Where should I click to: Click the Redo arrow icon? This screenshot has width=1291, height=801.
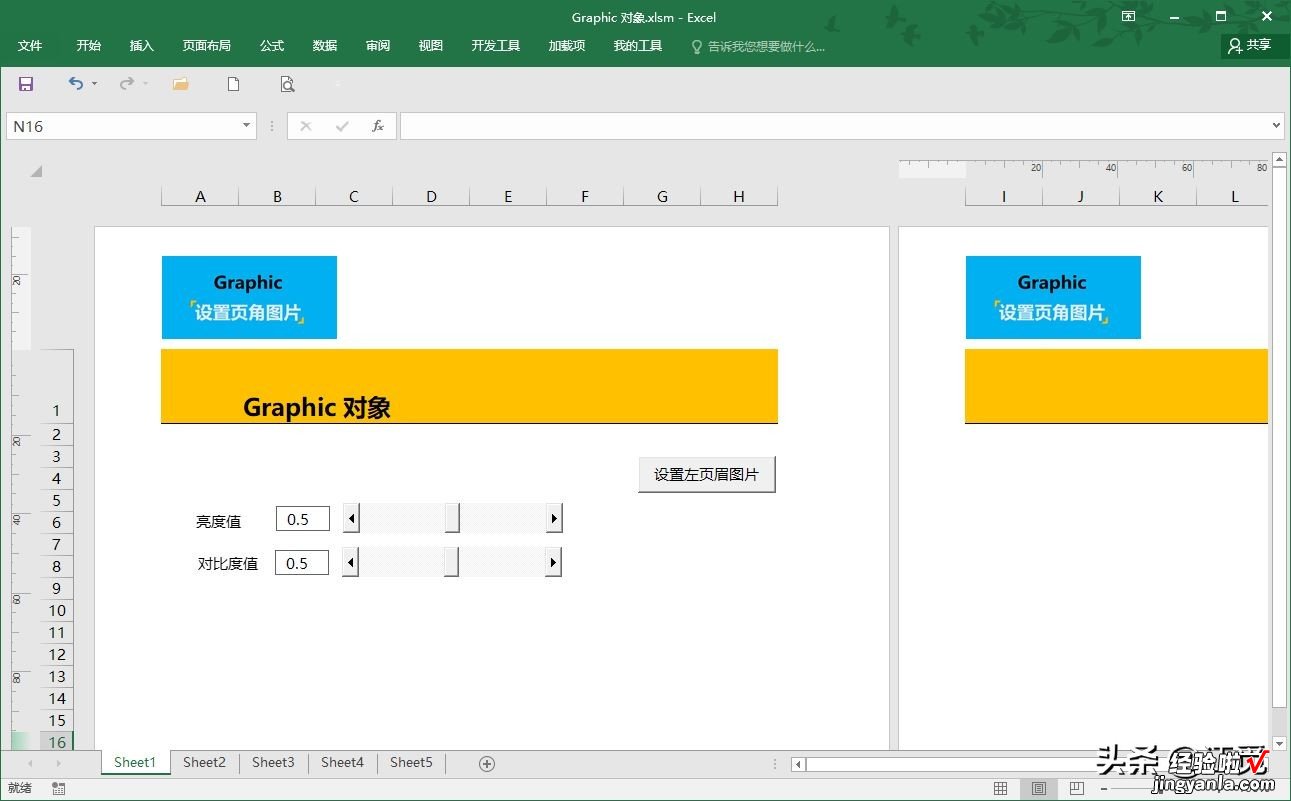(126, 84)
